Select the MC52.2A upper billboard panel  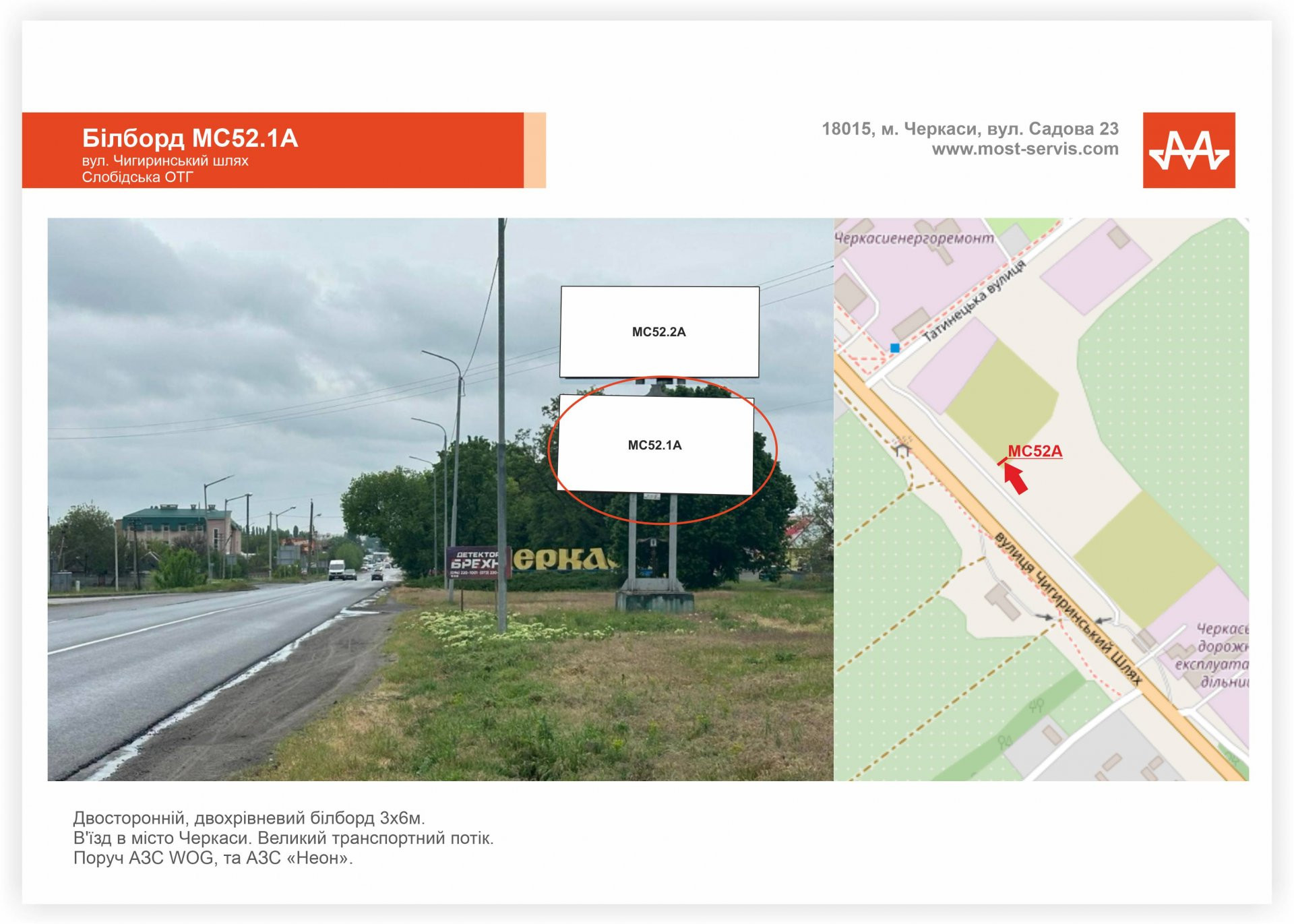point(659,332)
